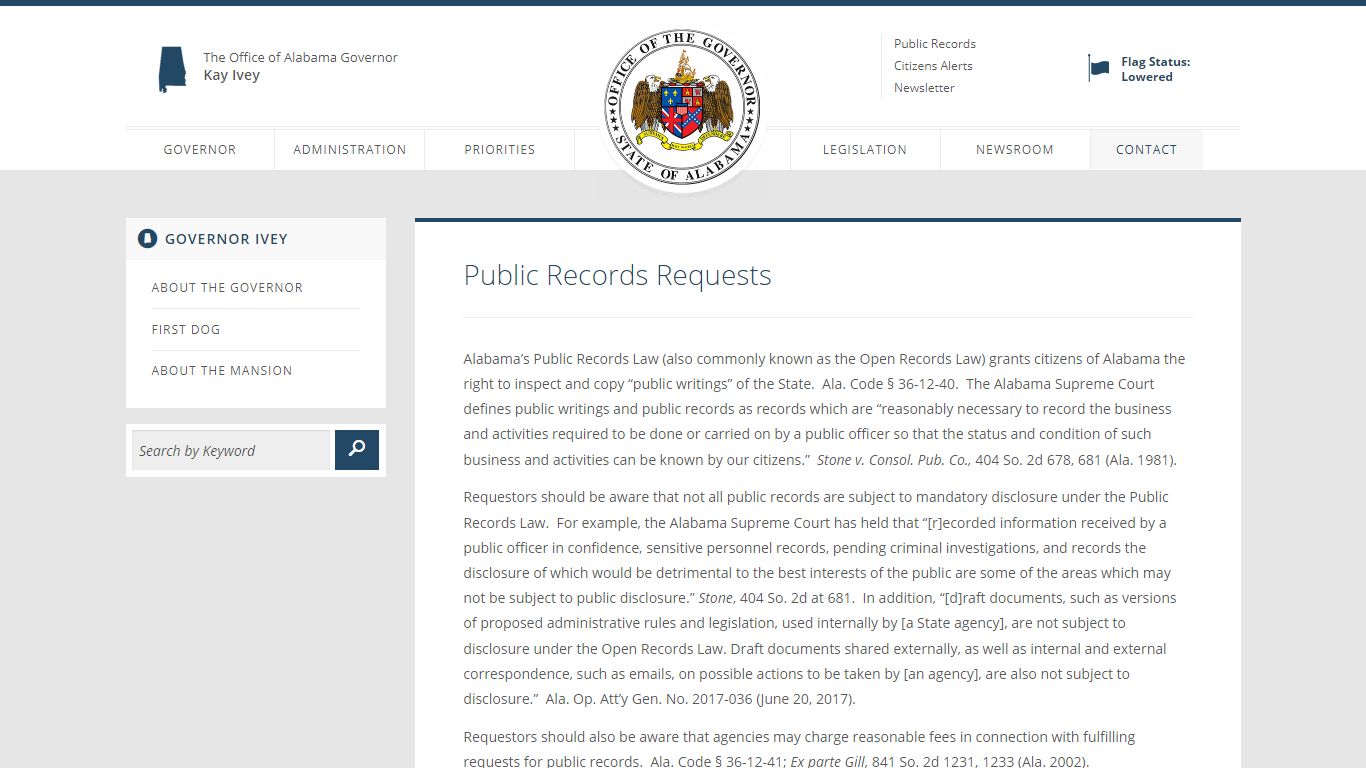Click the Alabama state silhouette icon
The height and width of the screenshot is (768, 1366).
[172, 70]
